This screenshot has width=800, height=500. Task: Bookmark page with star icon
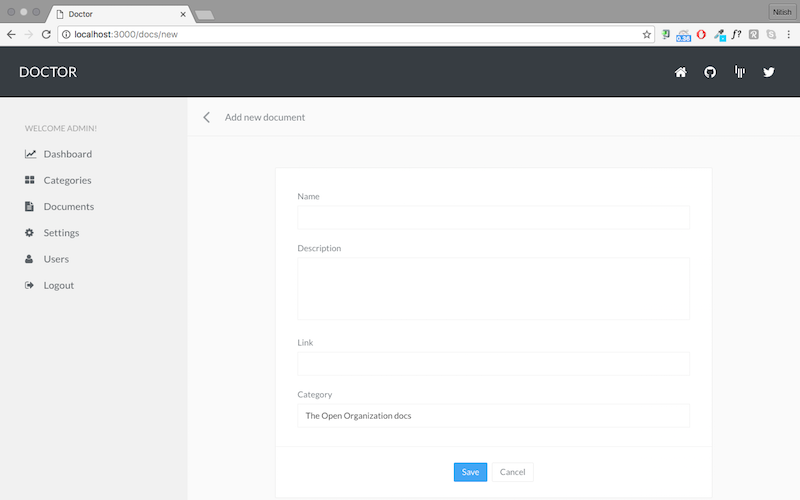[646, 35]
